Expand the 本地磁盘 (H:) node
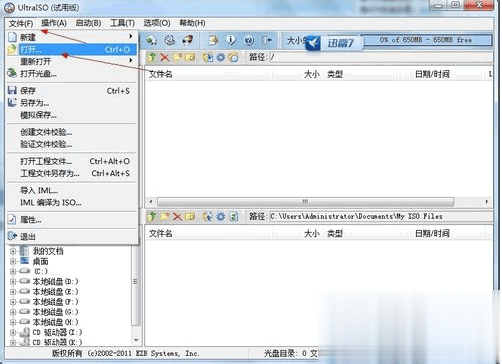 (x=13, y=322)
